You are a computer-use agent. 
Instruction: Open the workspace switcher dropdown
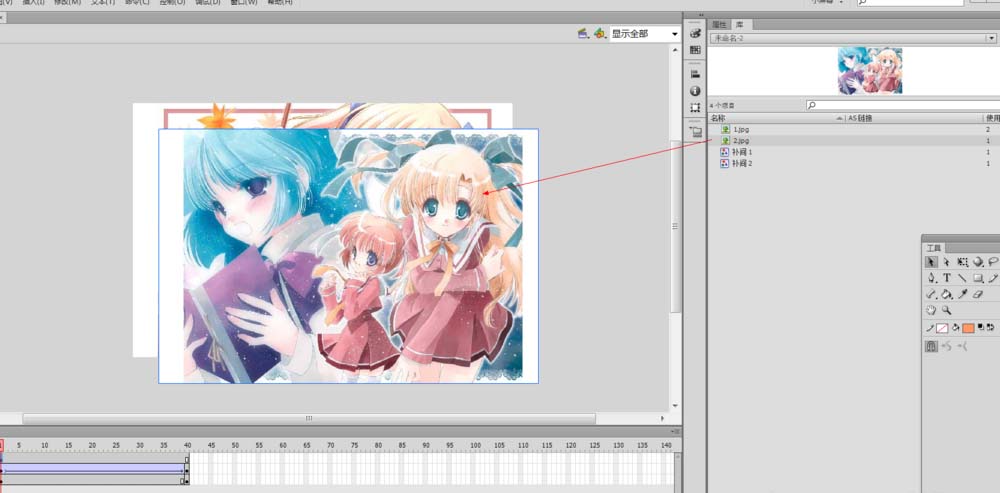(828, 3)
